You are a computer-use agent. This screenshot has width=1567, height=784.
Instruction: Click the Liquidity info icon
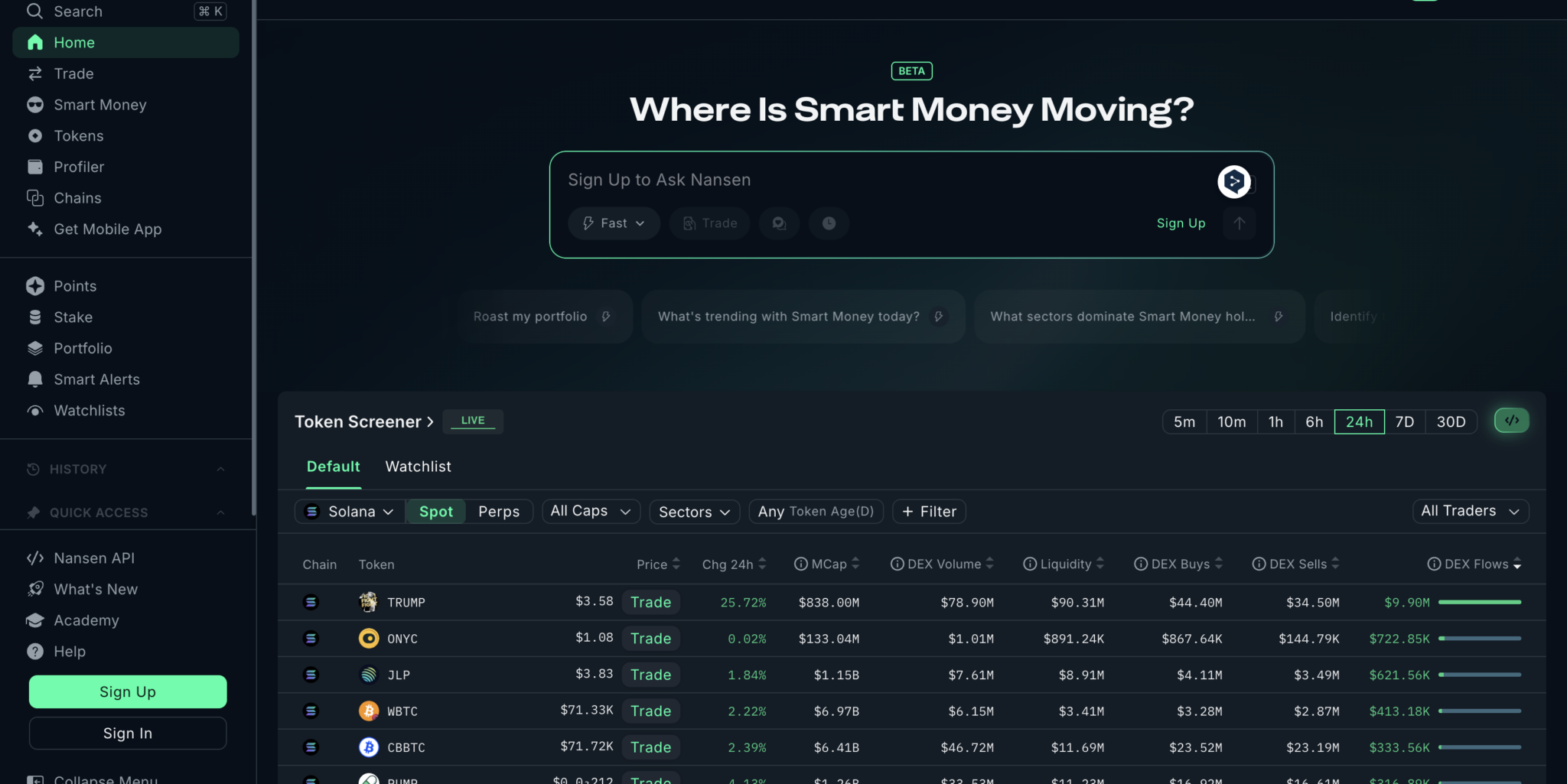click(1030, 564)
